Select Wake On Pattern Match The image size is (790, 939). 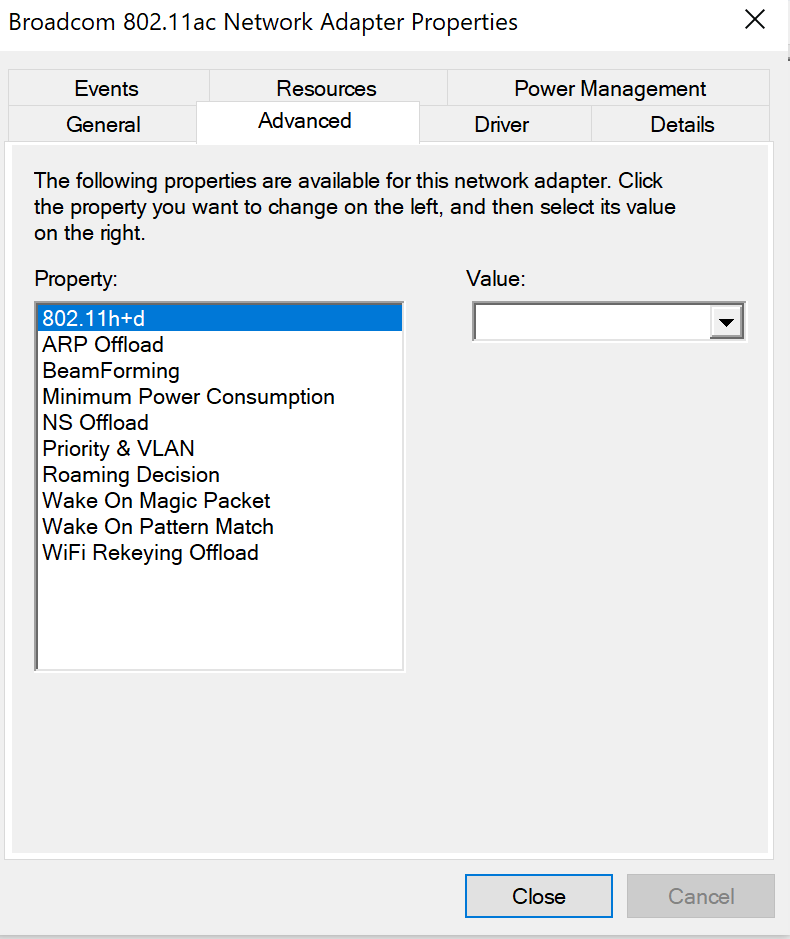(x=219, y=526)
